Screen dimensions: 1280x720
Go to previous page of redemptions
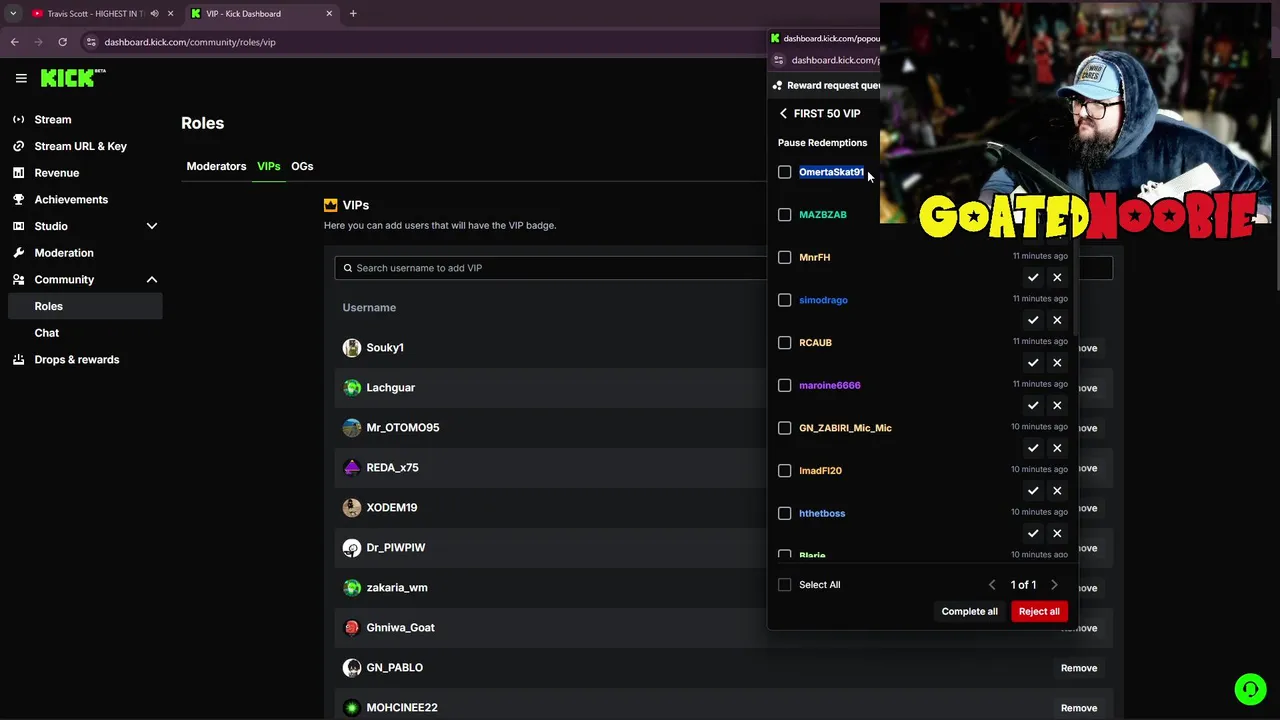[992, 585]
